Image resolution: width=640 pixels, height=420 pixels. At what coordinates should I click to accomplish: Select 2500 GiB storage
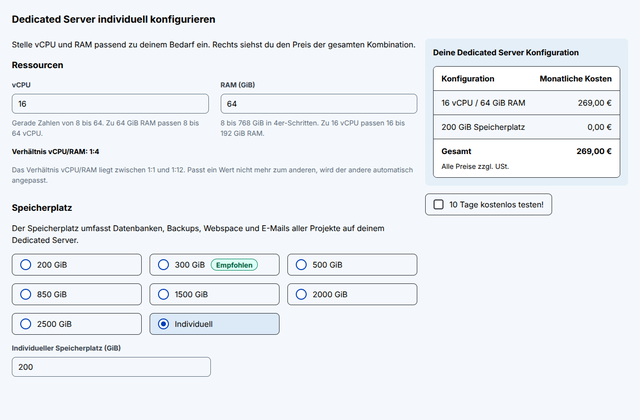click(x=77, y=324)
